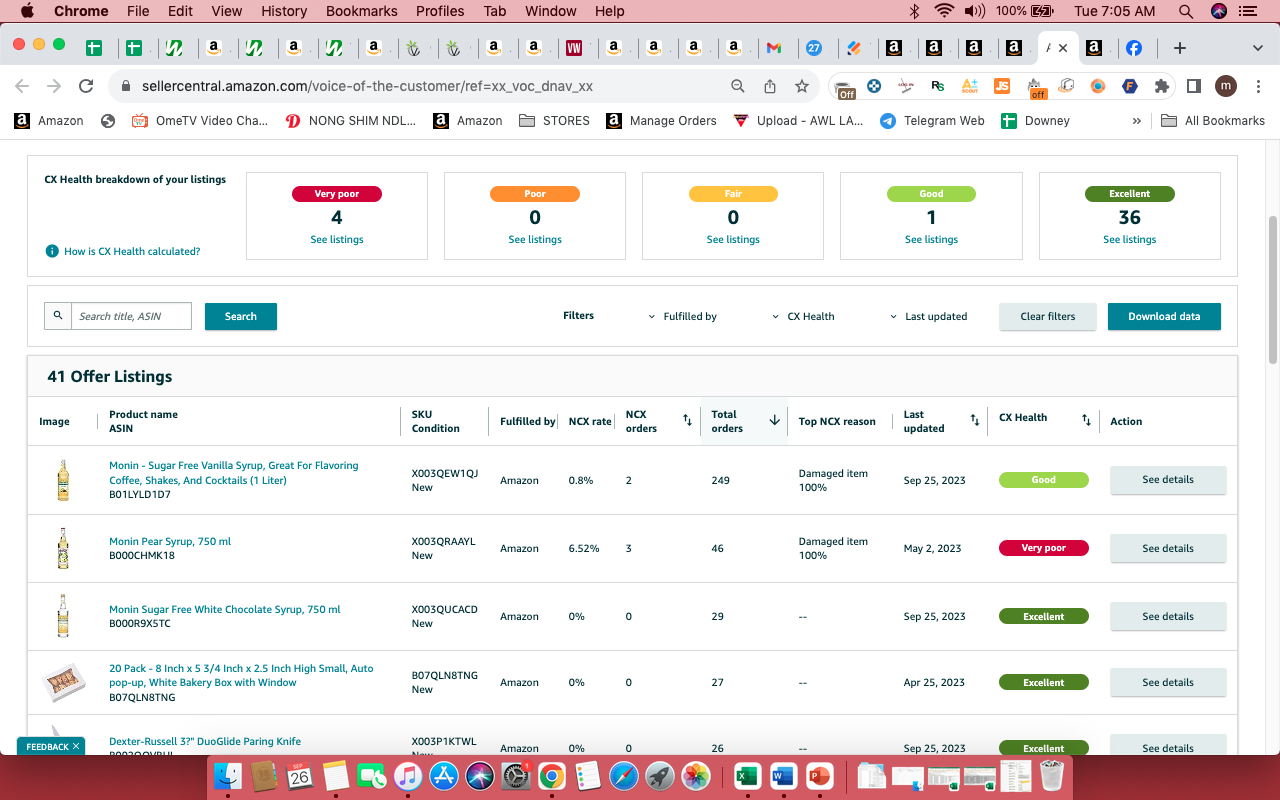Image resolution: width=1280 pixels, height=800 pixels.
Task: Sort listings by Total orders arrow
Action: (774, 421)
